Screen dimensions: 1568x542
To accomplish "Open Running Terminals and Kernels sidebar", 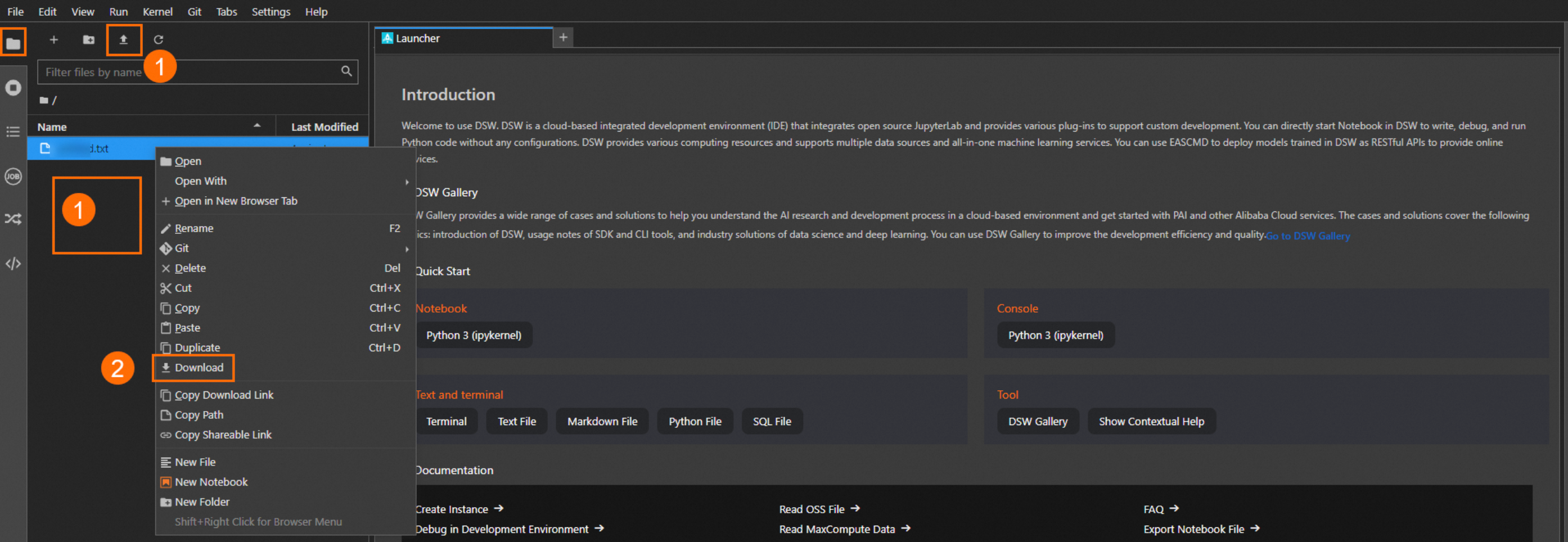I will coord(13,88).
